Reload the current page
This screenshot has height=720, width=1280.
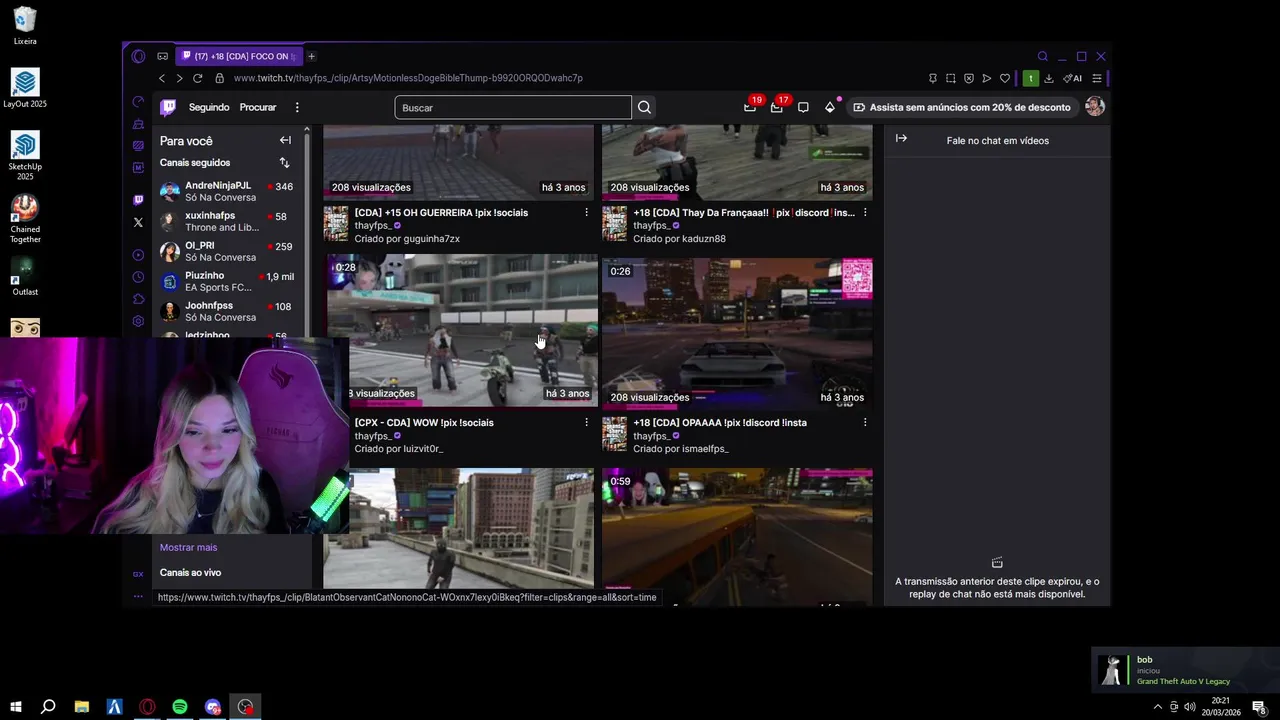(198, 78)
